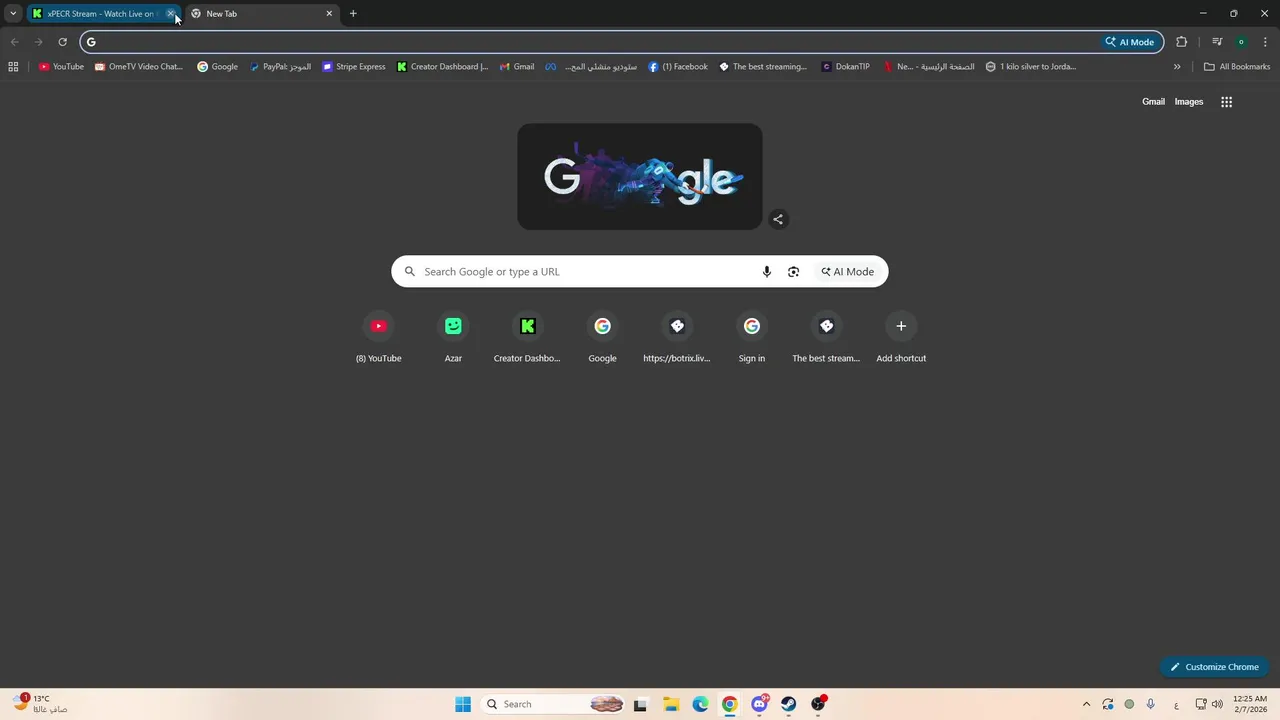Click the Search Google or type URL box

coord(640,271)
